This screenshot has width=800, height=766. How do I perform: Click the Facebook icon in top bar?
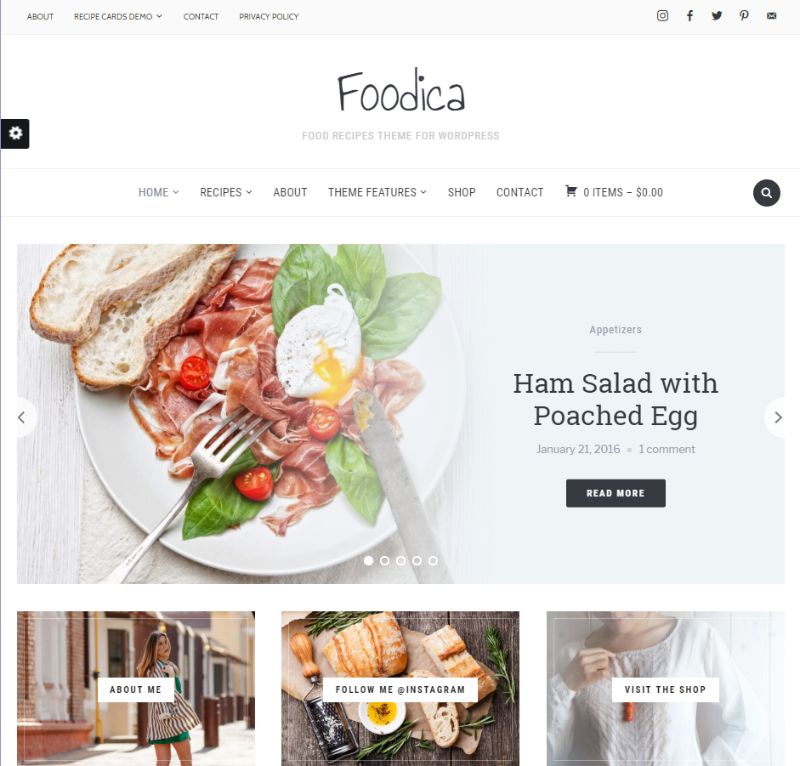[x=690, y=16]
